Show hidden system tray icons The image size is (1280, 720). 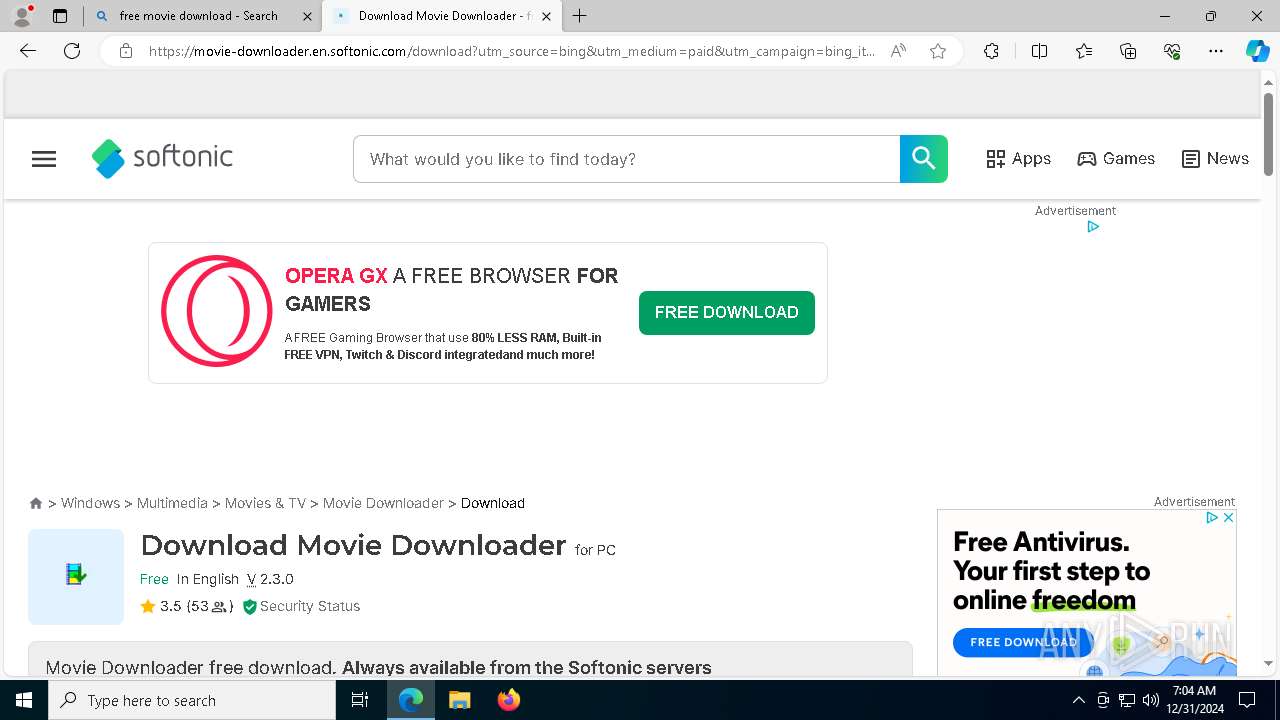[1079, 700]
